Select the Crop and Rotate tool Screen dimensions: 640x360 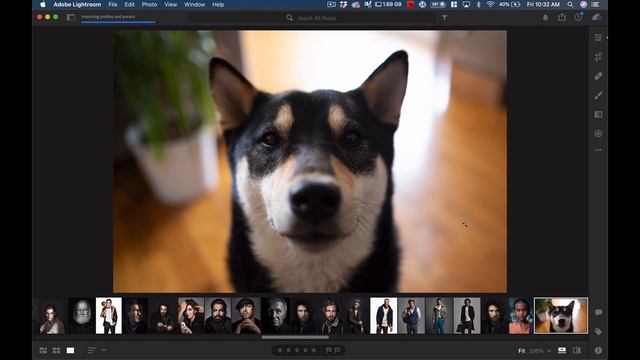click(x=598, y=57)
